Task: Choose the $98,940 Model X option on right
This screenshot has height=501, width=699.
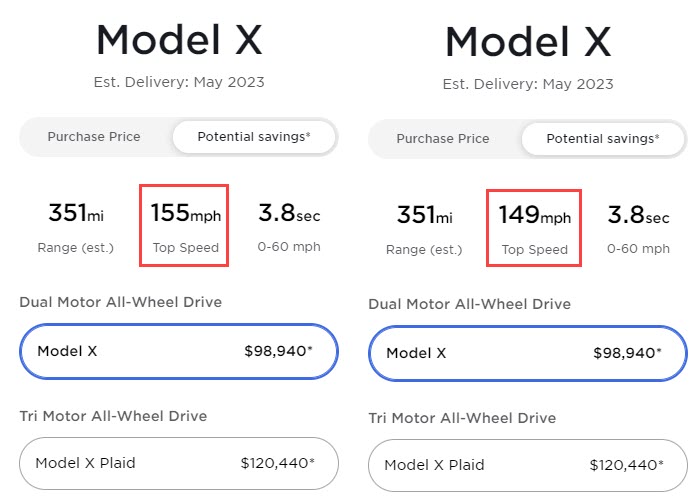Action: tap(528, 353)
